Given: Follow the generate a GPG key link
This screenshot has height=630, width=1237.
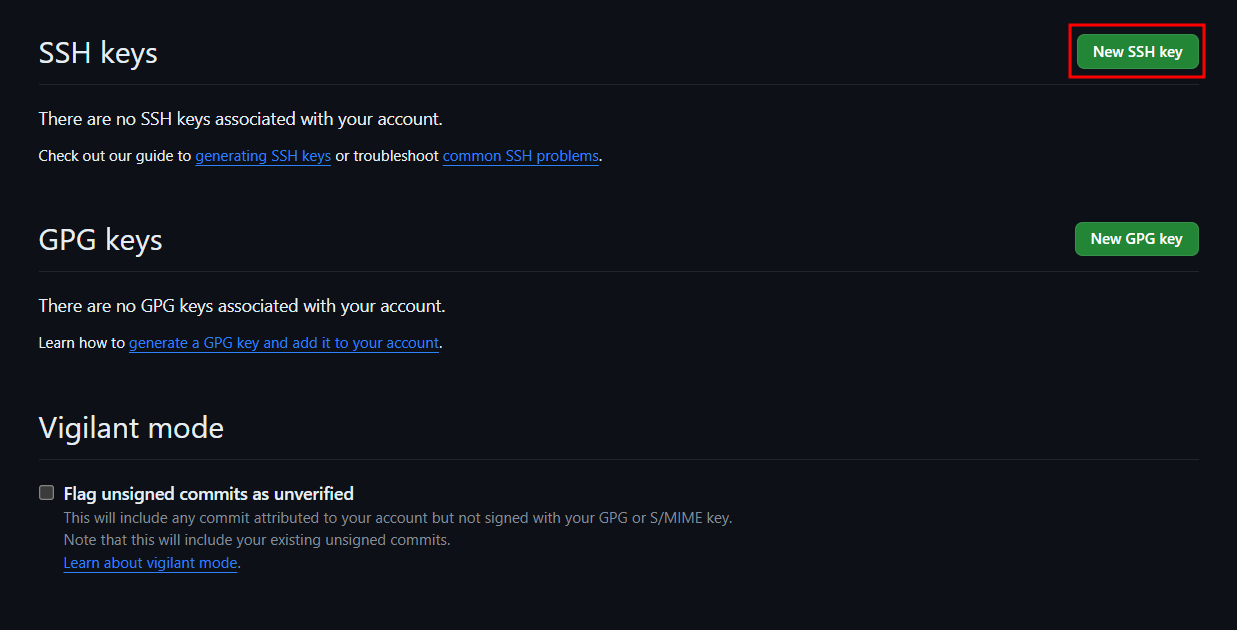Looking at the screenshot, I should click(284, 343).
